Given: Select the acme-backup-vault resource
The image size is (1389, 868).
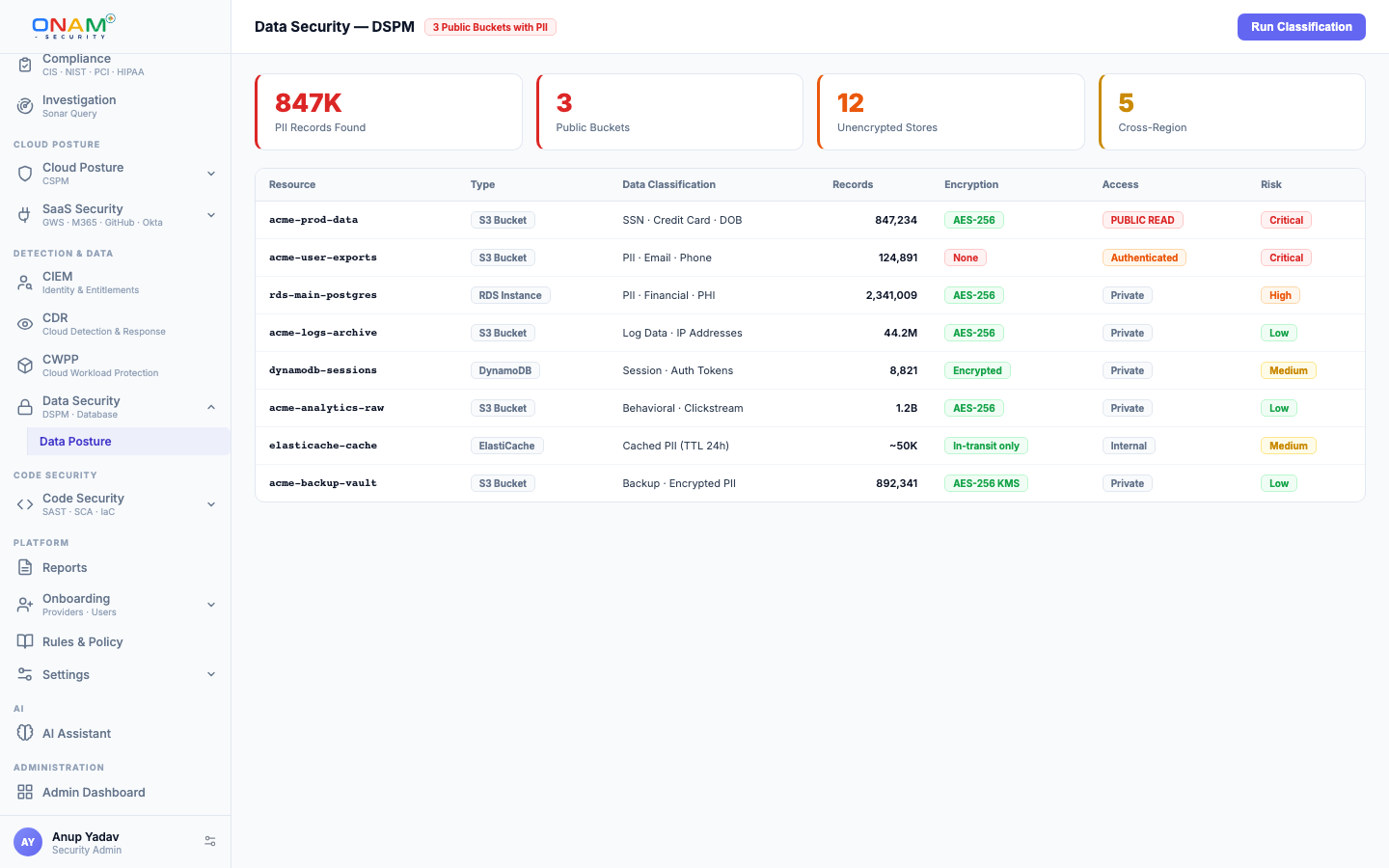Looking at the screenshot, I should pos(323,483).
